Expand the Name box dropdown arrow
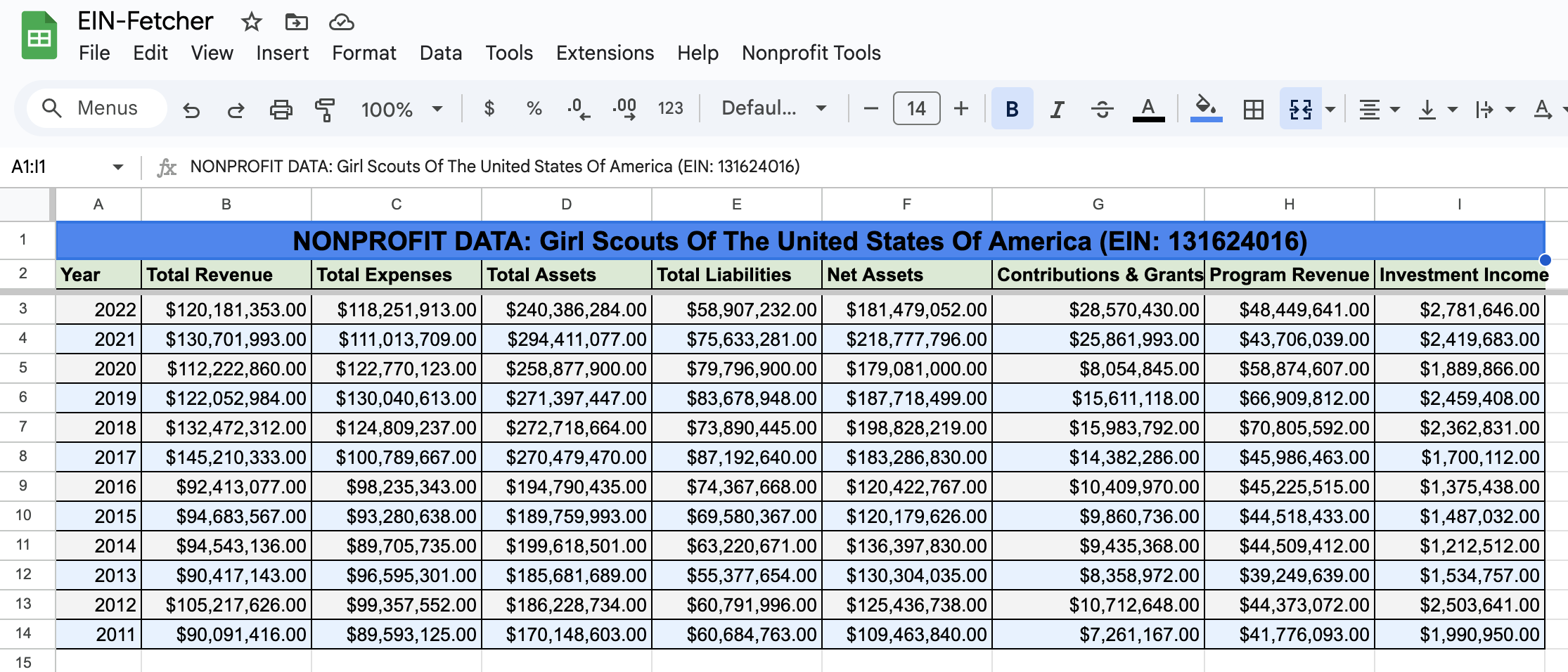 pyautogui.click(x=117, y=167)
